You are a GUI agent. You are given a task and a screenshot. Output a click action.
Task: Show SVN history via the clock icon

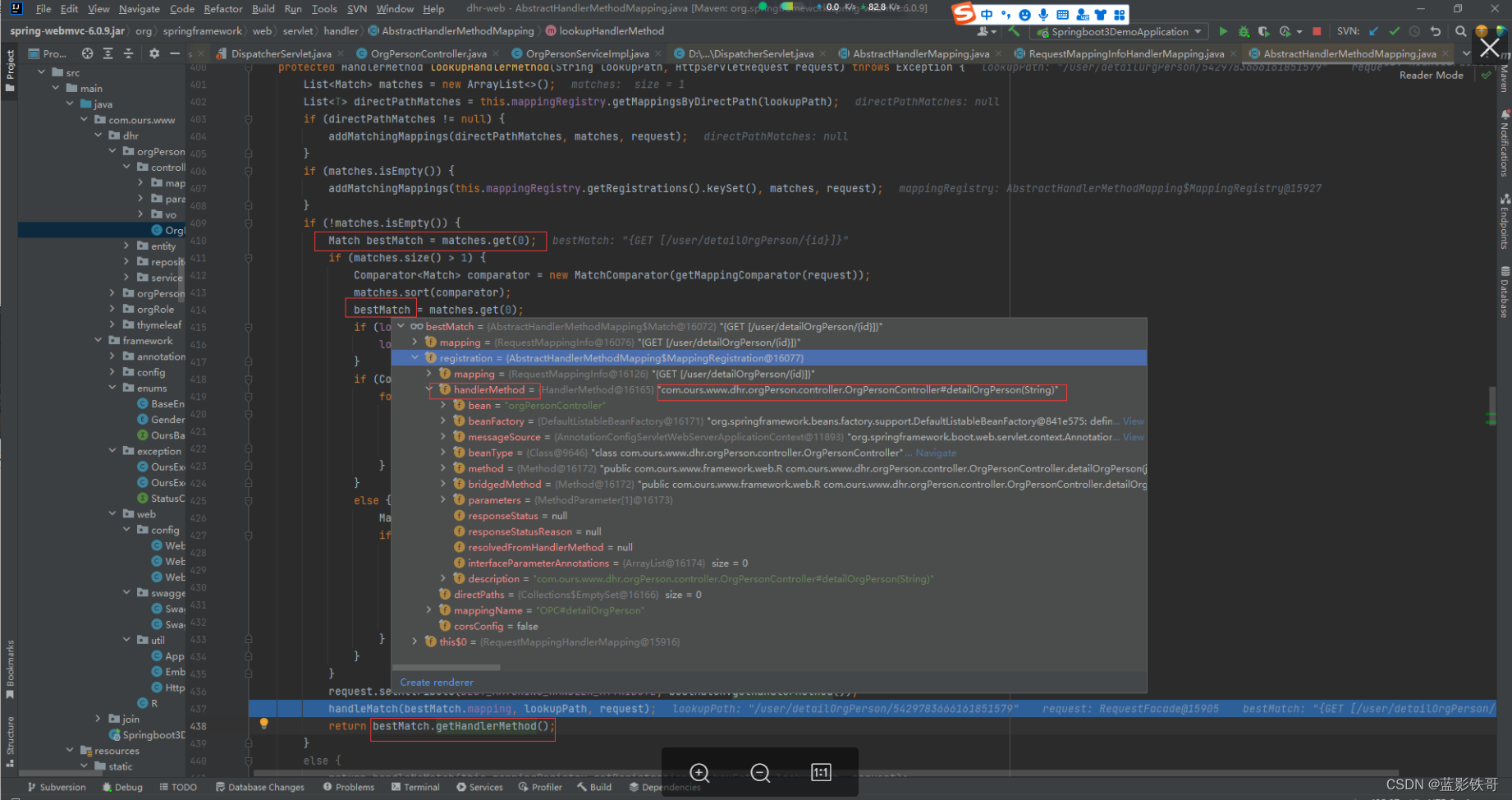pyautogui.click(x=1414, y=31)
